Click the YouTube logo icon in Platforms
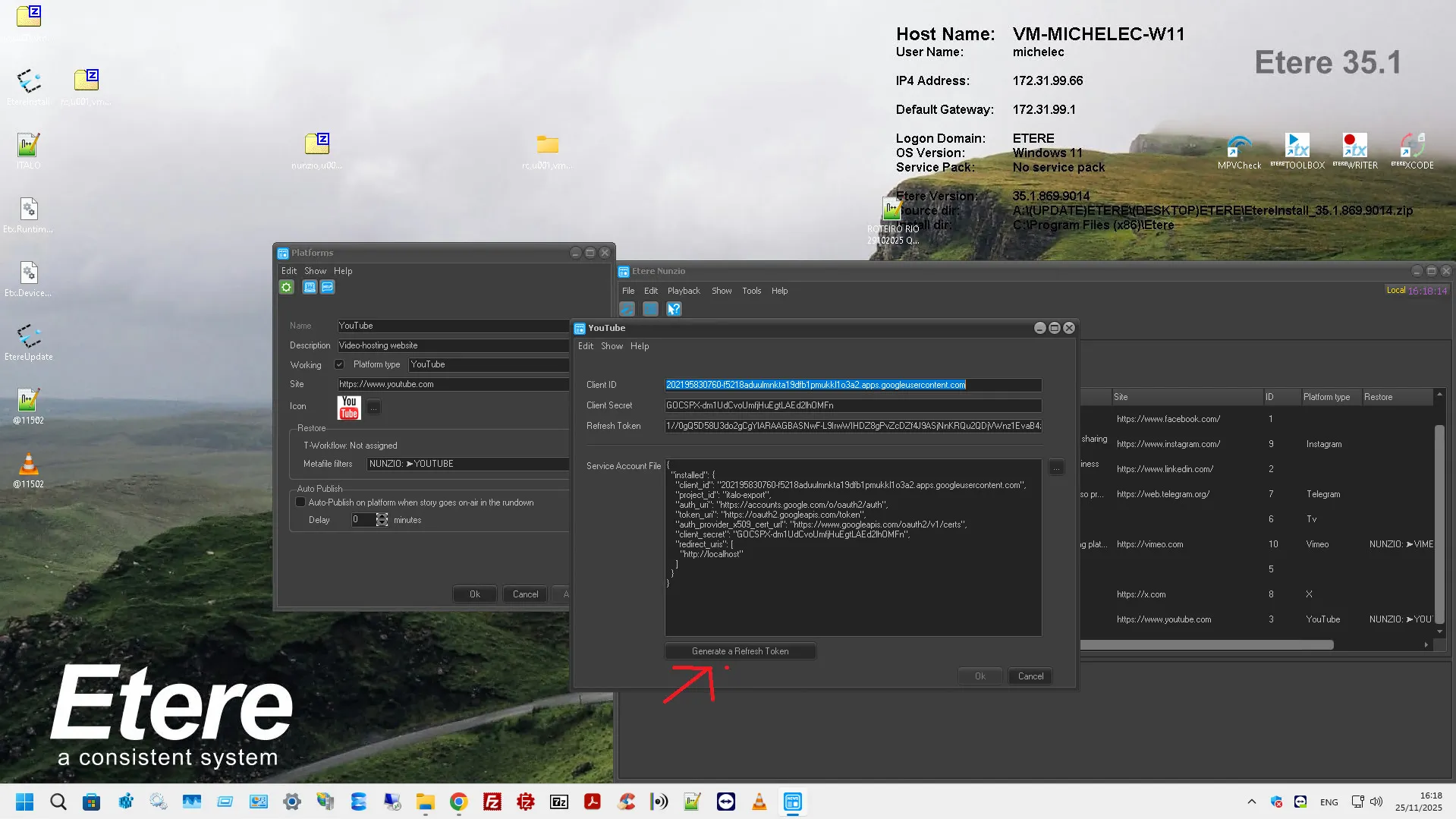 pos(349,408)
